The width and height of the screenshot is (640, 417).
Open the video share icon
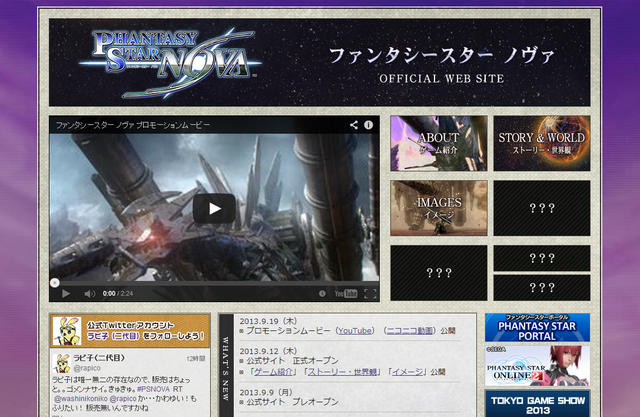click(354, 125)
